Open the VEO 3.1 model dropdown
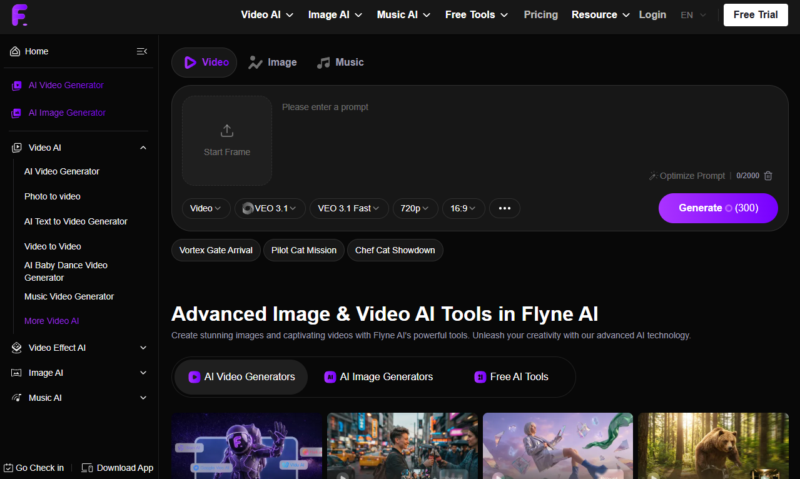This screenshot has height=479, width=800. (x=269, y=208)
